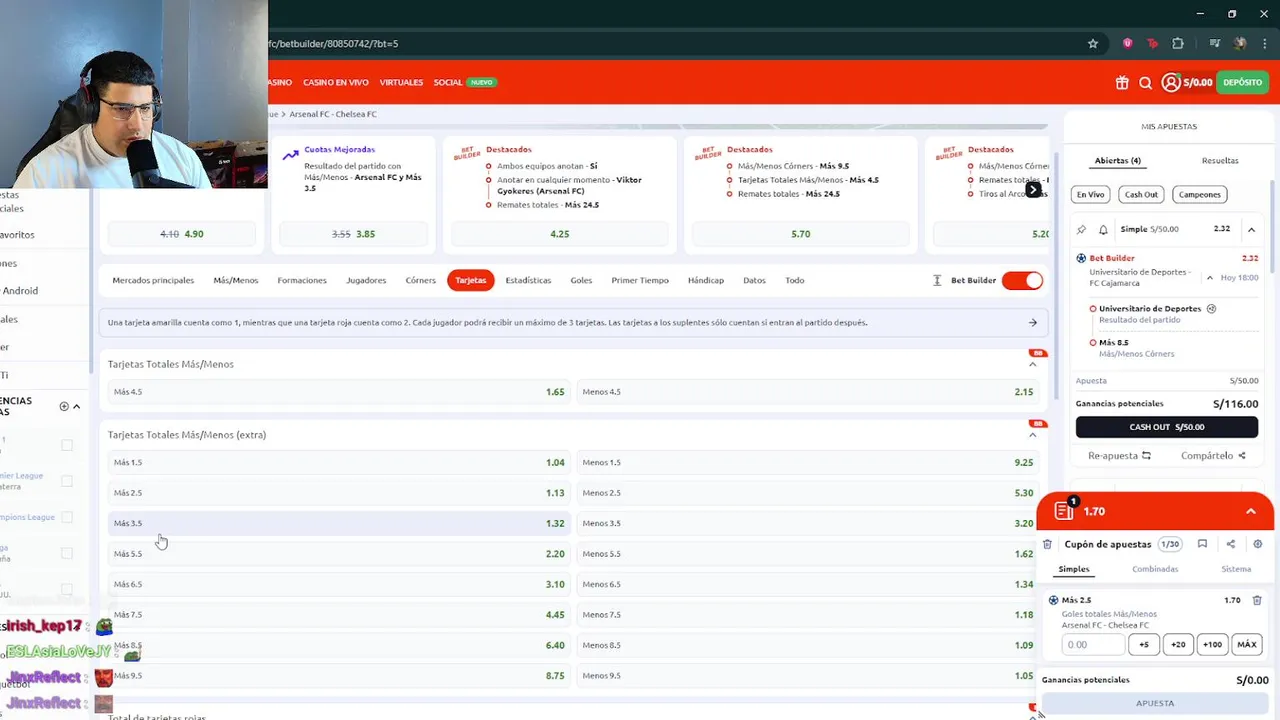Select Más 3.5 cards at odds 1.32
Screen dimensions: 1280x720
click(338, 523)
